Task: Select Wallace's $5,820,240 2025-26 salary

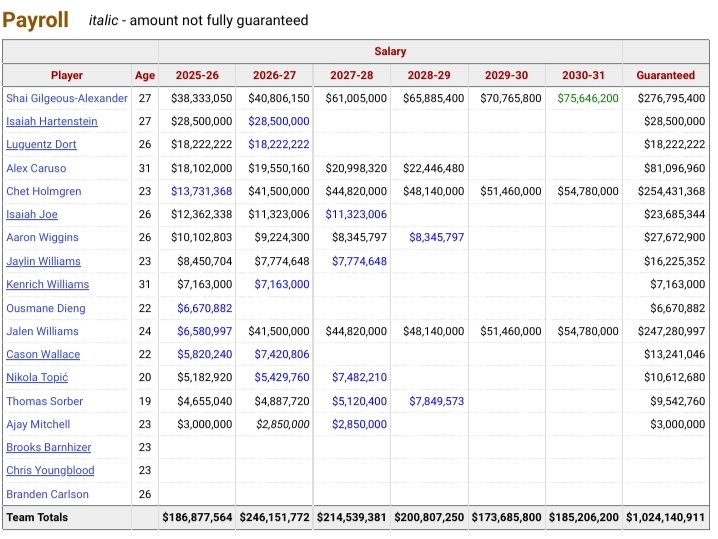Action: pos(205,354)
